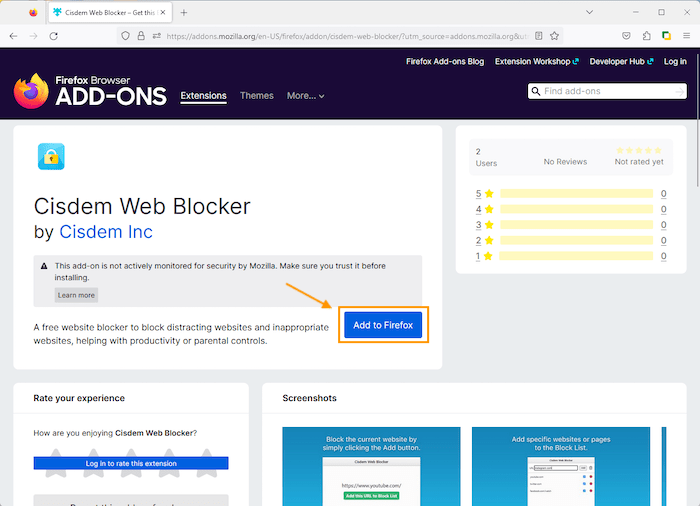
Task: Focus the Find add-ons search field
Action: pyautogui.click(x=607, y=91)
